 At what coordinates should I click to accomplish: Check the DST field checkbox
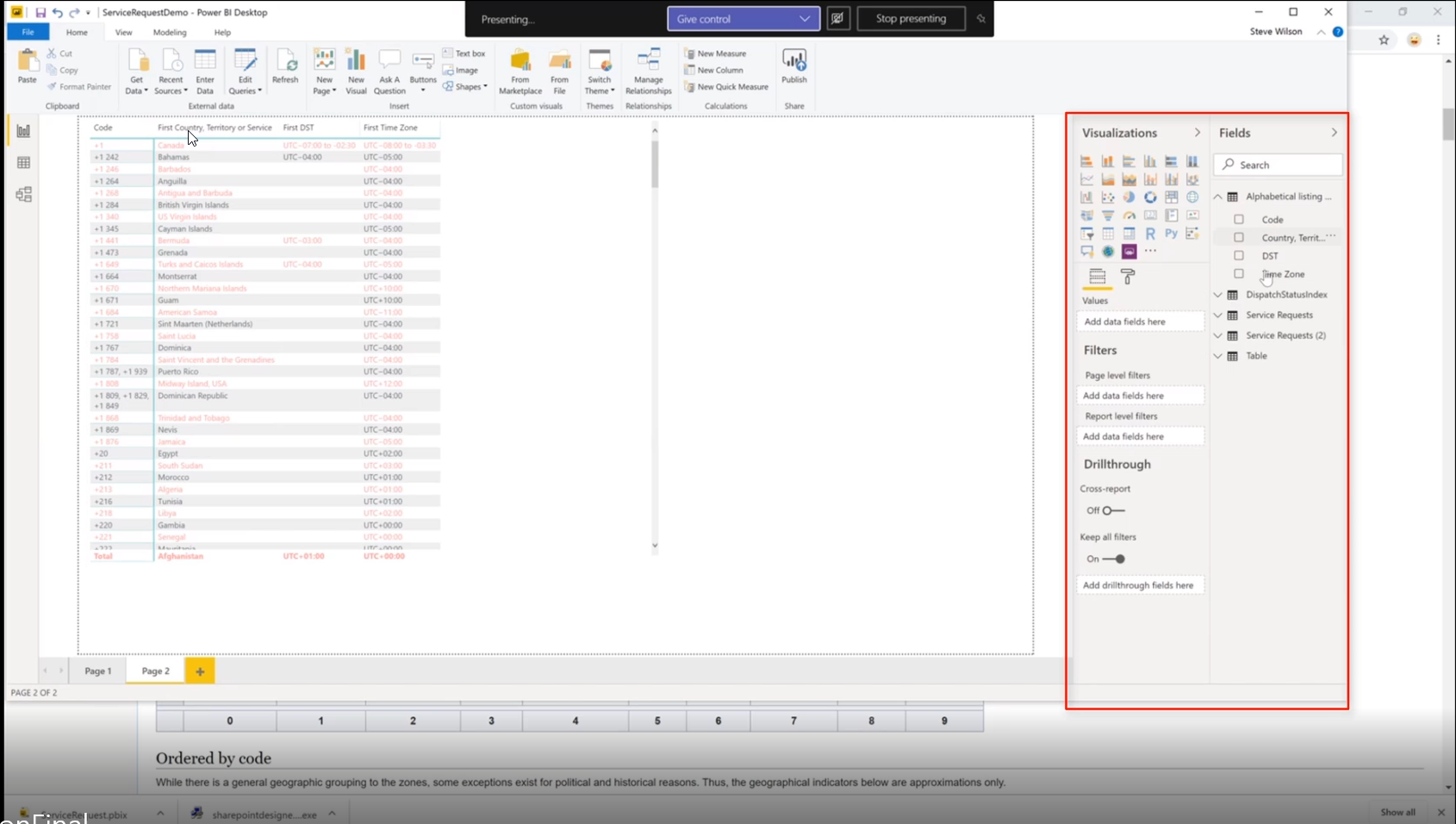(1239, 256)
